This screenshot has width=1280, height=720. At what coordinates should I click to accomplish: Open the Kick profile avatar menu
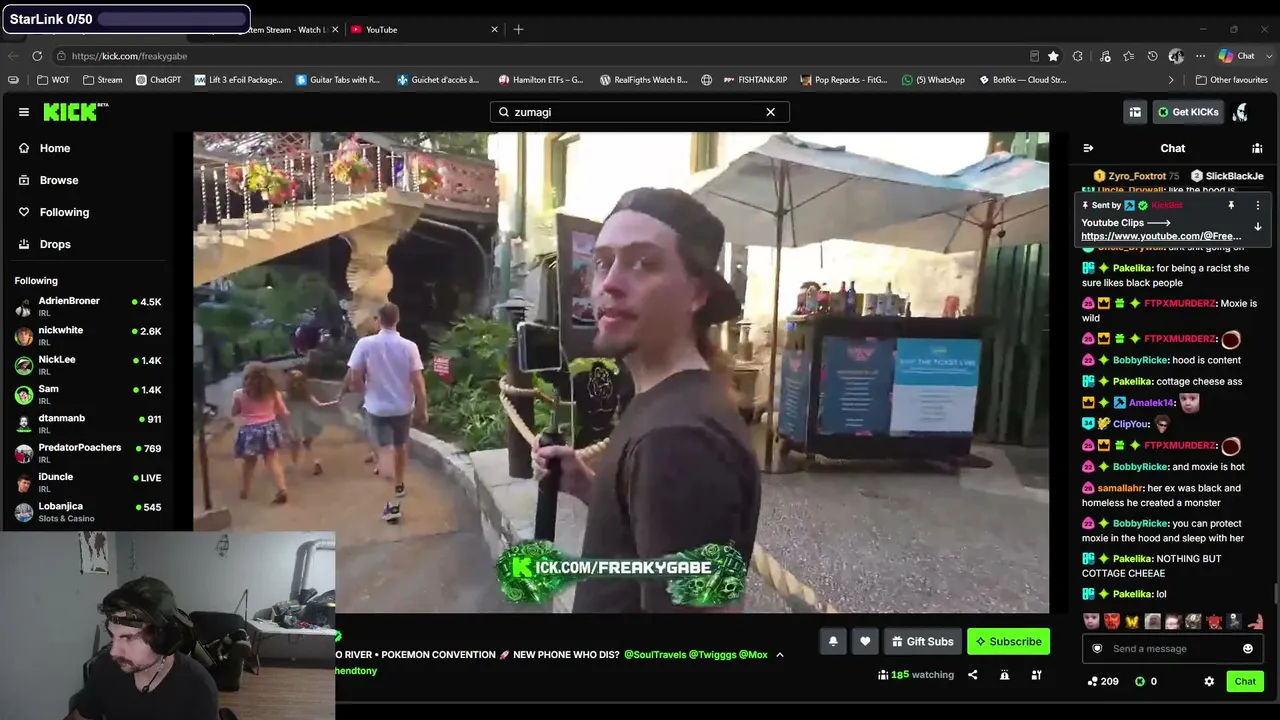pyautogui.click(x=1241, y=112)
